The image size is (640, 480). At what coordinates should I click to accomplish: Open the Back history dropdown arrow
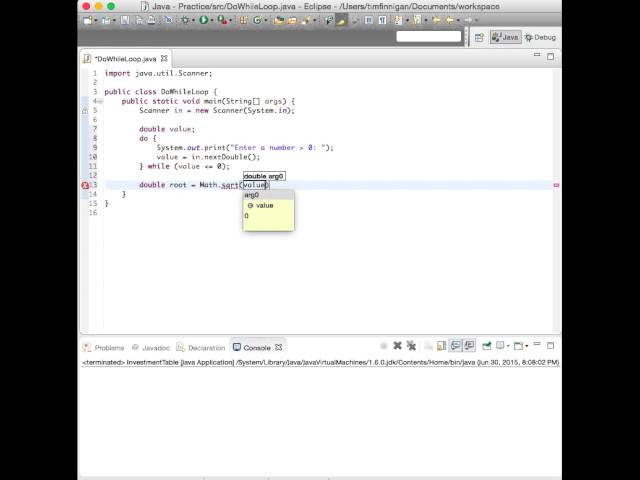(458, 20)
